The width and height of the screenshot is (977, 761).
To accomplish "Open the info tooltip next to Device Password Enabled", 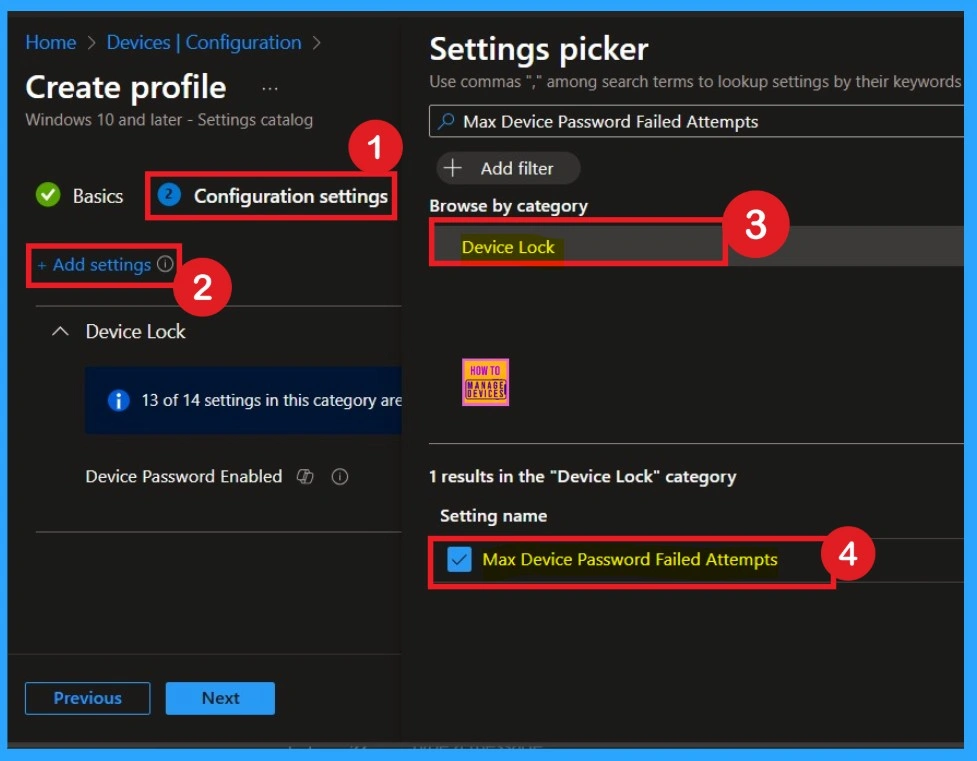I will (340, 477).
